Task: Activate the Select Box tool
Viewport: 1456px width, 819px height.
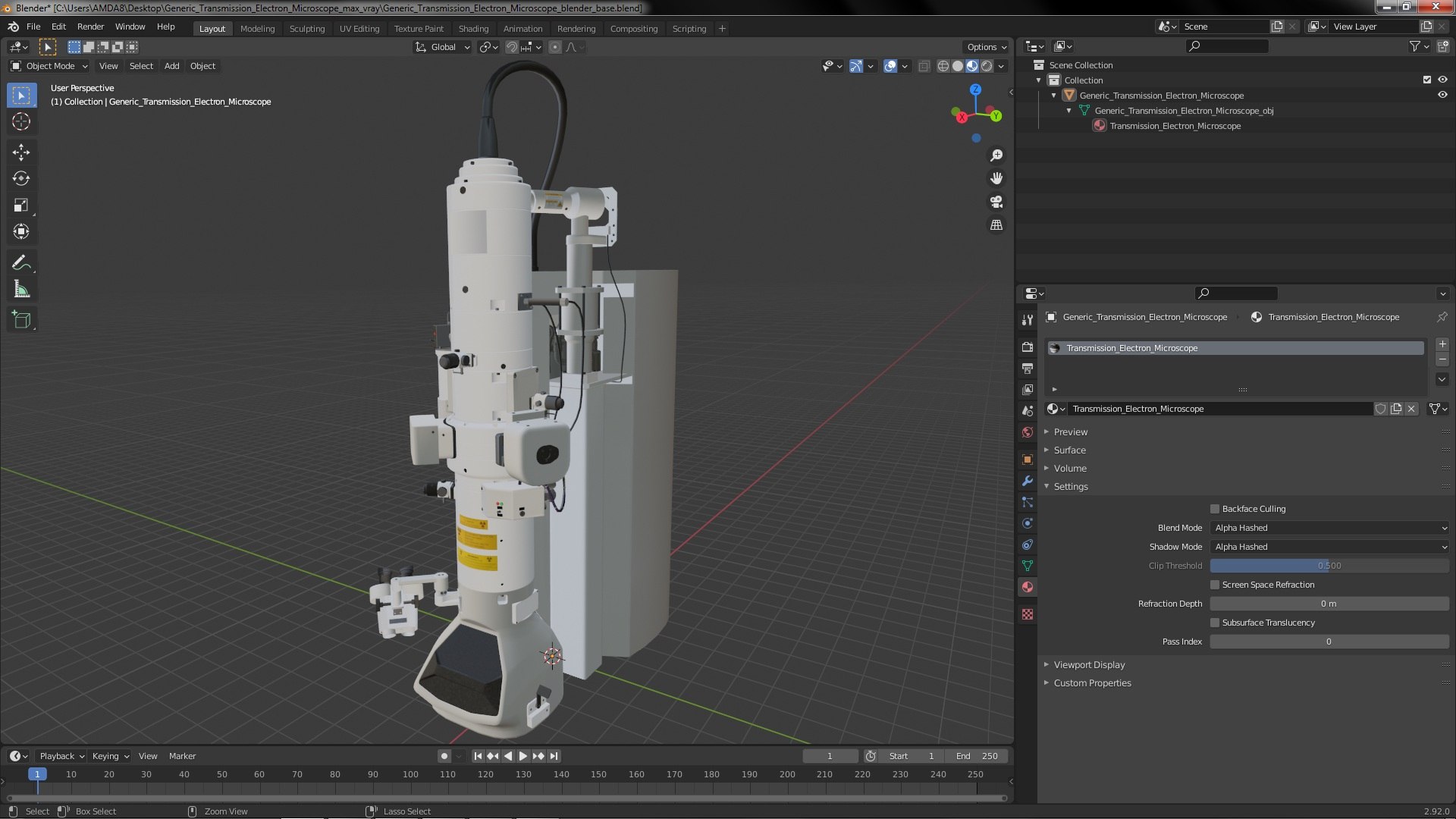Action: pos(21,96)
